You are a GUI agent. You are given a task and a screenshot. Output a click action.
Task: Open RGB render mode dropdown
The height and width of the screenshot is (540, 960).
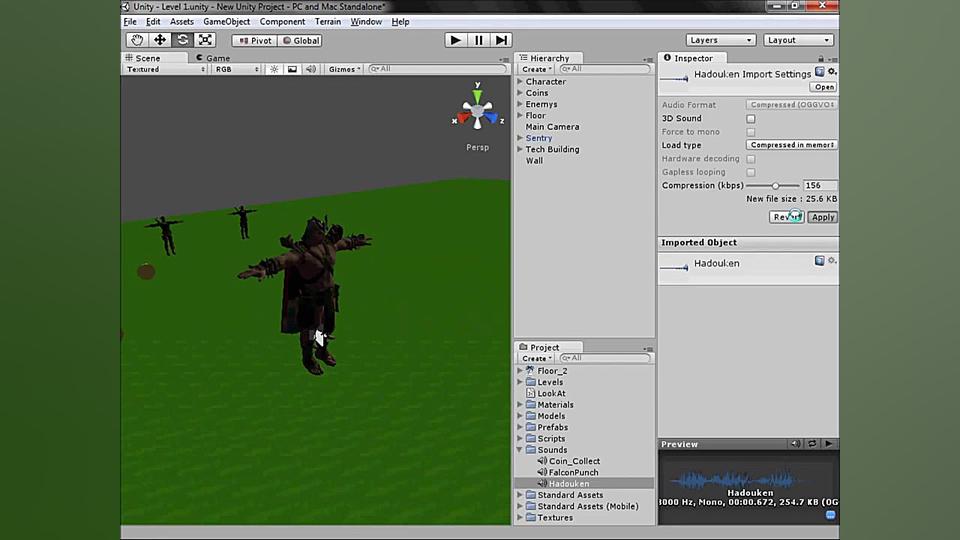click(236, 69)
